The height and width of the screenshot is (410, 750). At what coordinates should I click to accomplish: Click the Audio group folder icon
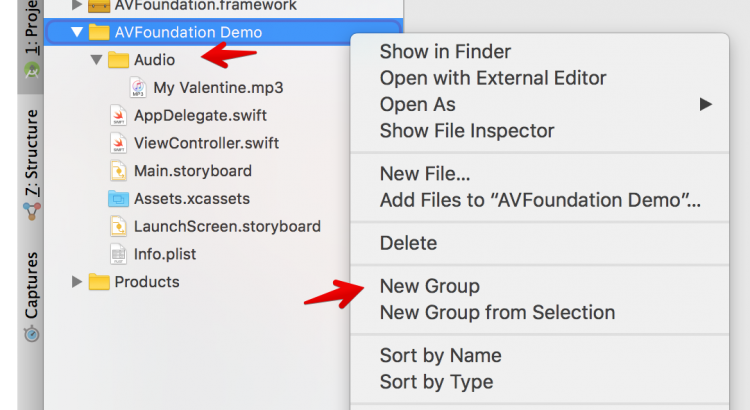118,60
